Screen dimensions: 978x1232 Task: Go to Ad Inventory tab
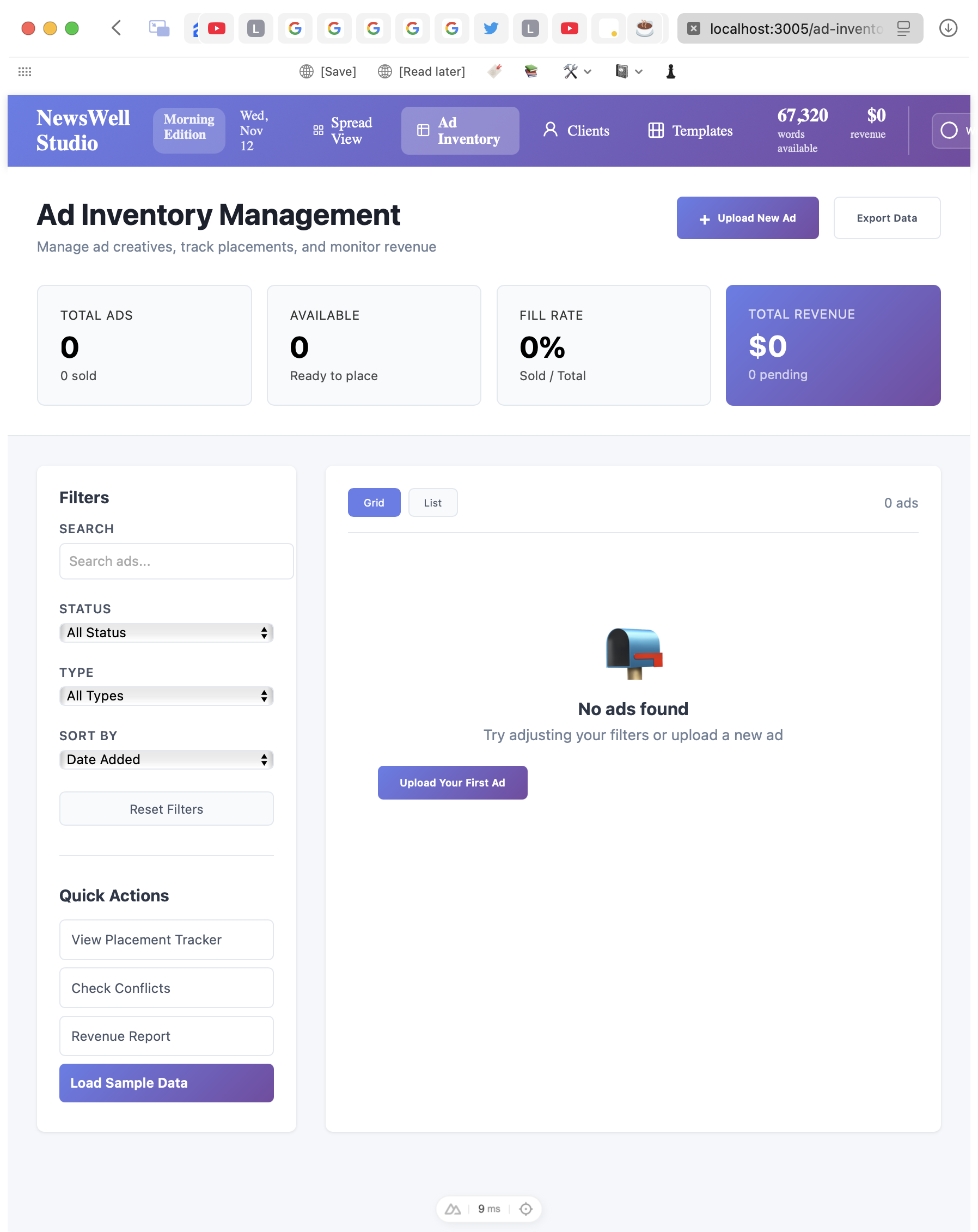(x=460, y=131)
